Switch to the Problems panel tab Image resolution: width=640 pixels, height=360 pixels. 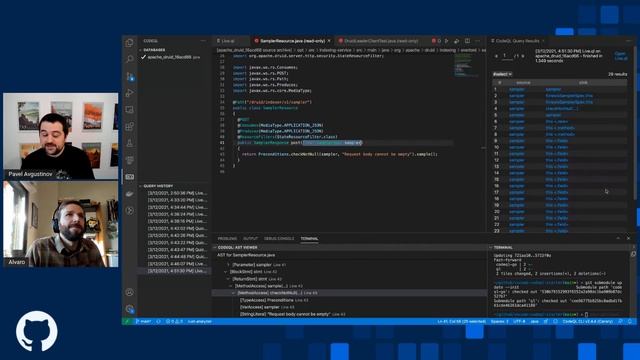(227, 238)
